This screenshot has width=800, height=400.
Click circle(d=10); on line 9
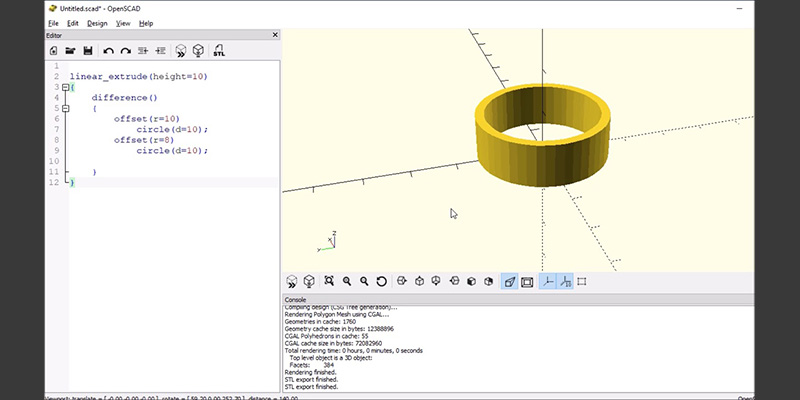point(172,151)
